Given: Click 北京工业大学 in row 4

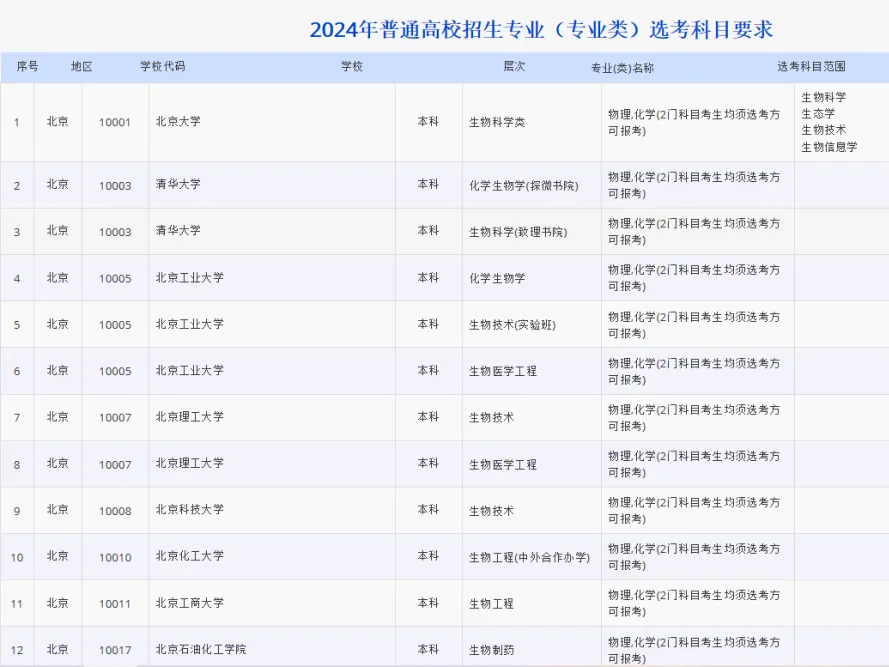Looking at the screenshot, I should (x=189, y=277).
